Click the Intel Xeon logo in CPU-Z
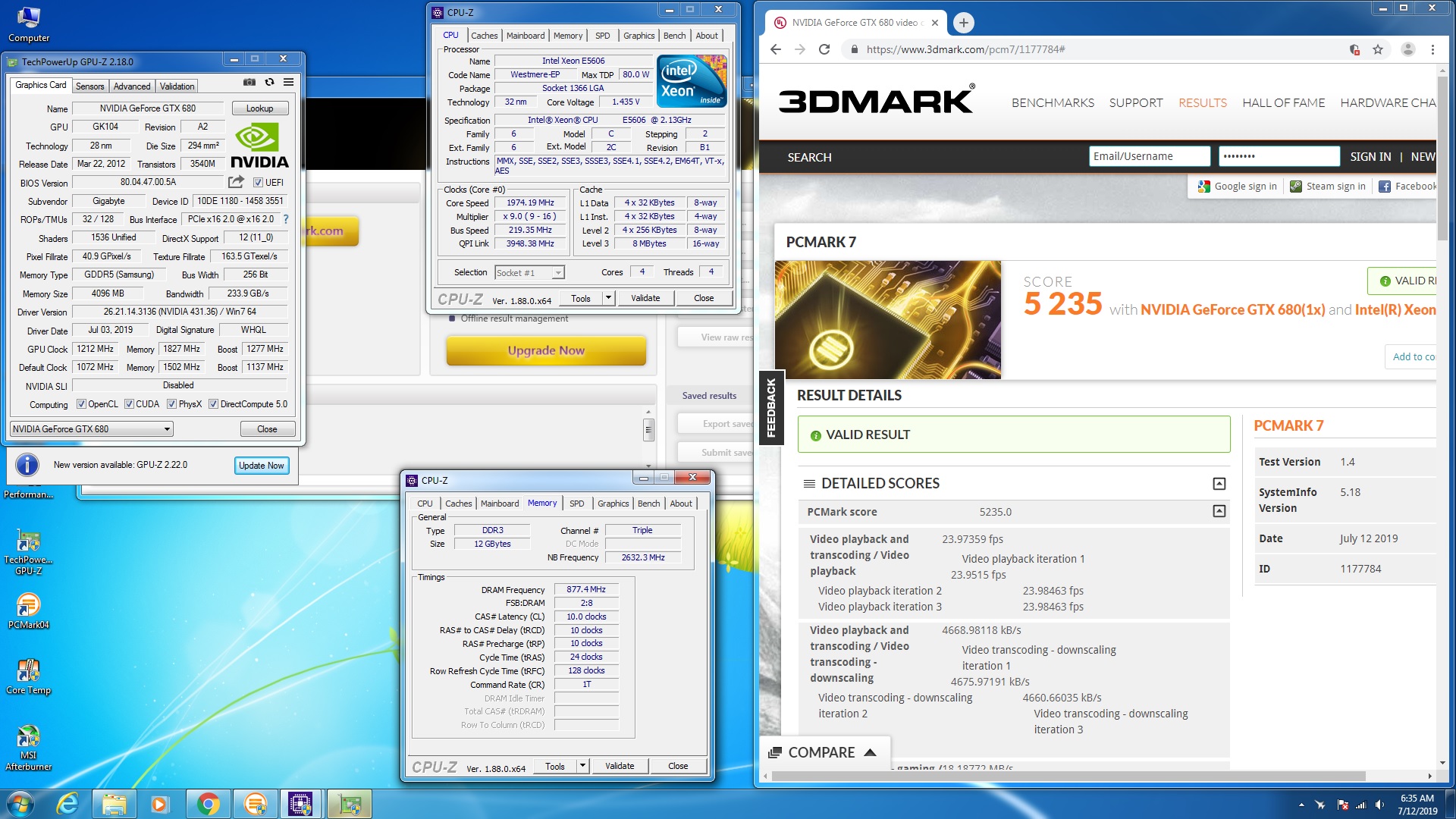 point(692,80)
